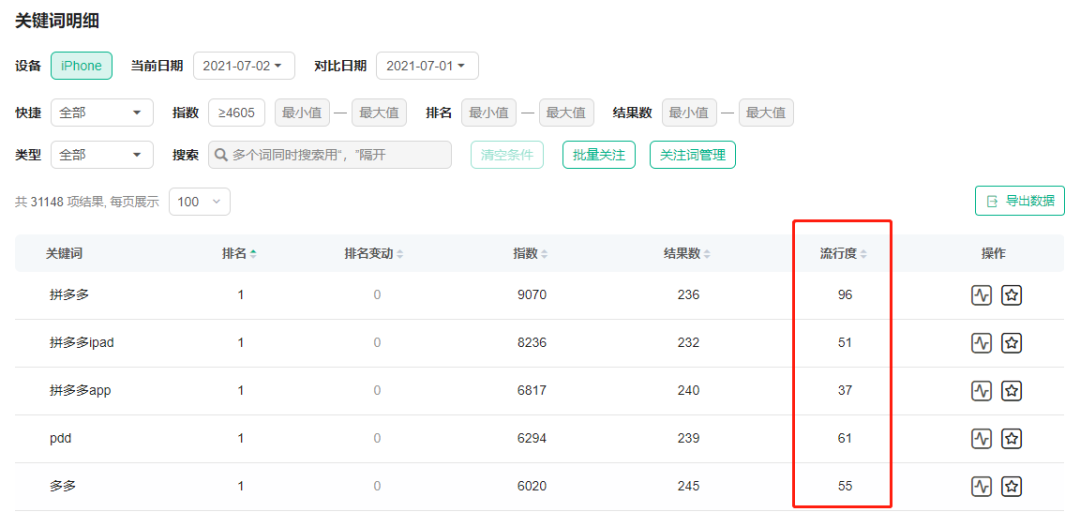Star the 多多 keyword
1080x512 pixels.
[x=1011, y=487]
